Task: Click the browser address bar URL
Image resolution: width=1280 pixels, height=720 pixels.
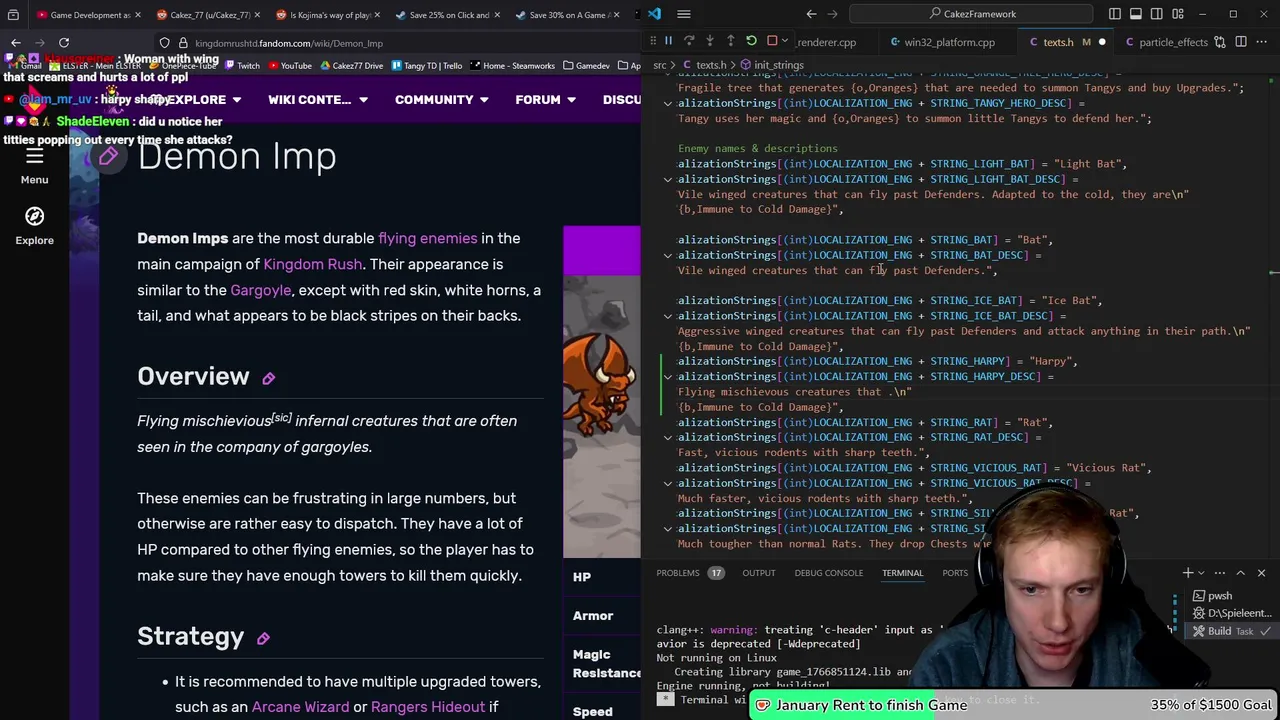Action: pyautogui.click(x=289, y=43)
